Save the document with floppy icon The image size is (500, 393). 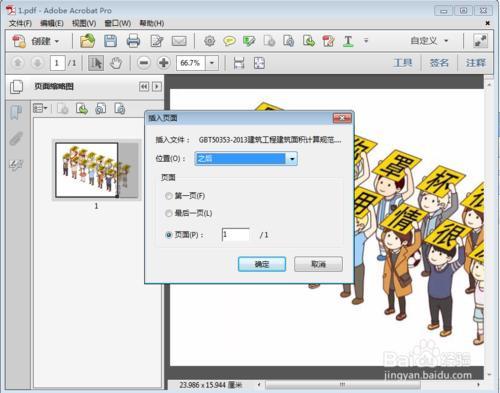tap(110, 41)
